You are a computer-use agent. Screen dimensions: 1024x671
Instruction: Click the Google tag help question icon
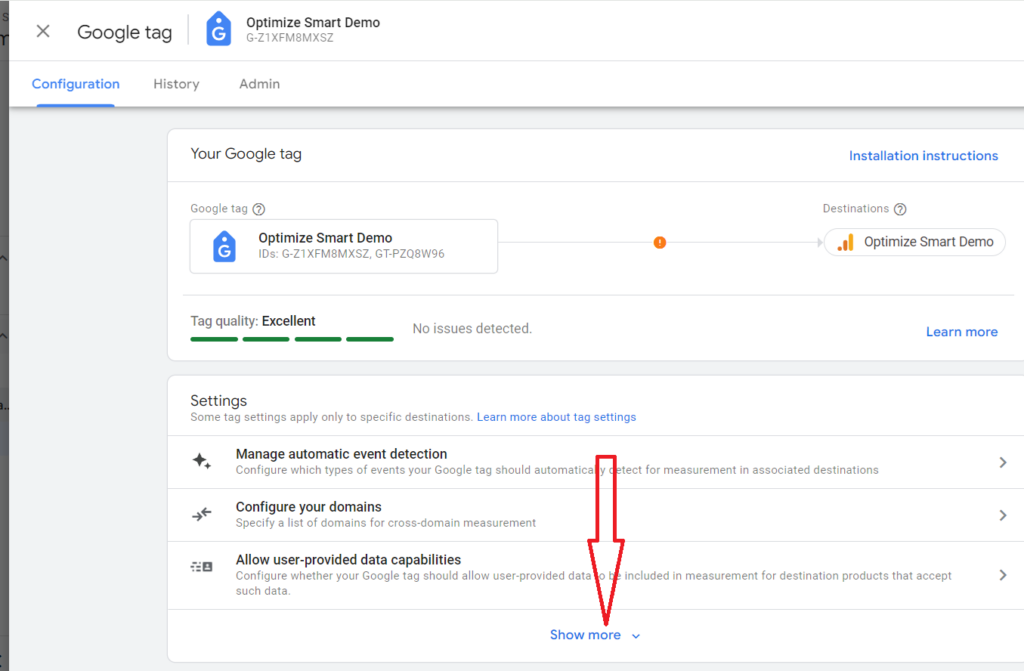[259, 209]
